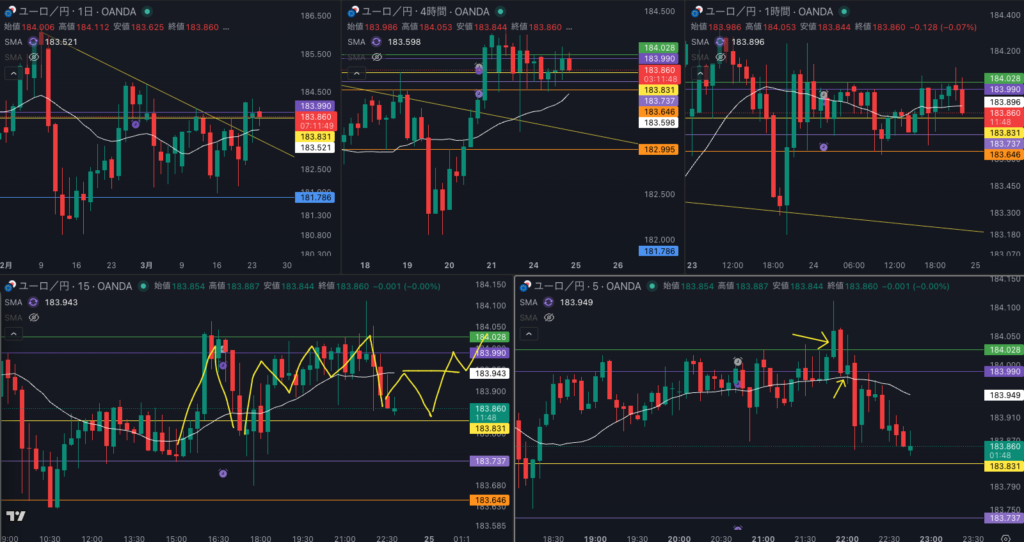This screenshot has height=542, width=1024.
Task: Click the alarm clock marker on 5-minute chart
Action: pyautogui.click(x=737, y=361)
